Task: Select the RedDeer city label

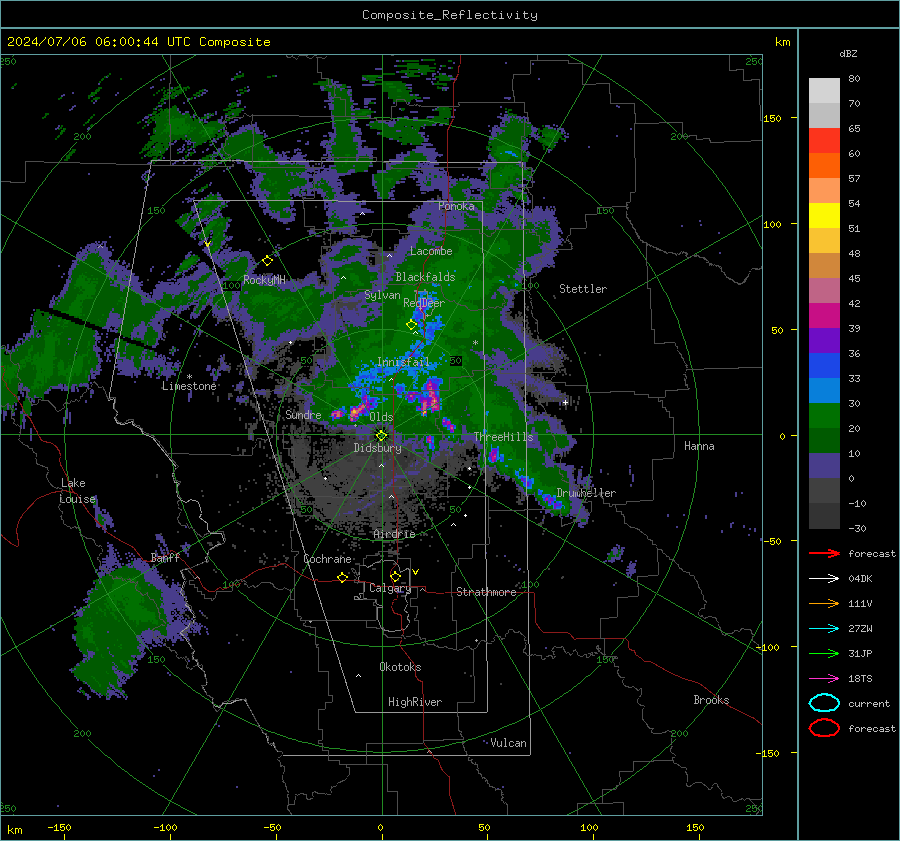Action: 424,303
